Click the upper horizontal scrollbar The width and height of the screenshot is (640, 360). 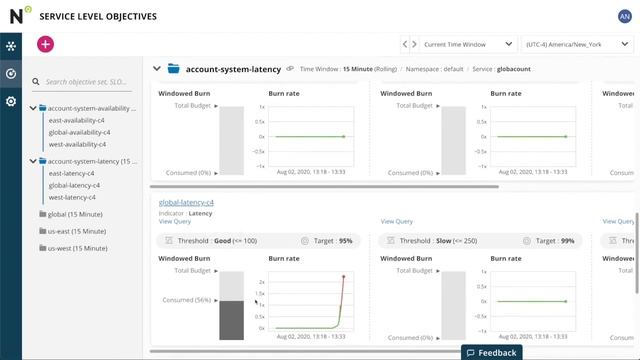(x=324, y=187)
